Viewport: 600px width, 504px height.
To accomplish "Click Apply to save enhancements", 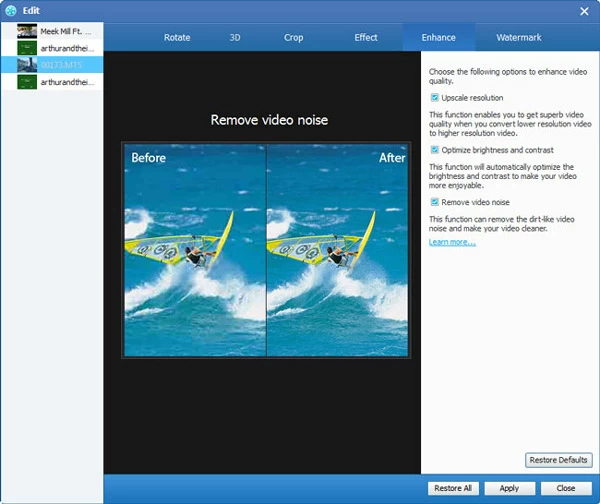I will [509, 488].
